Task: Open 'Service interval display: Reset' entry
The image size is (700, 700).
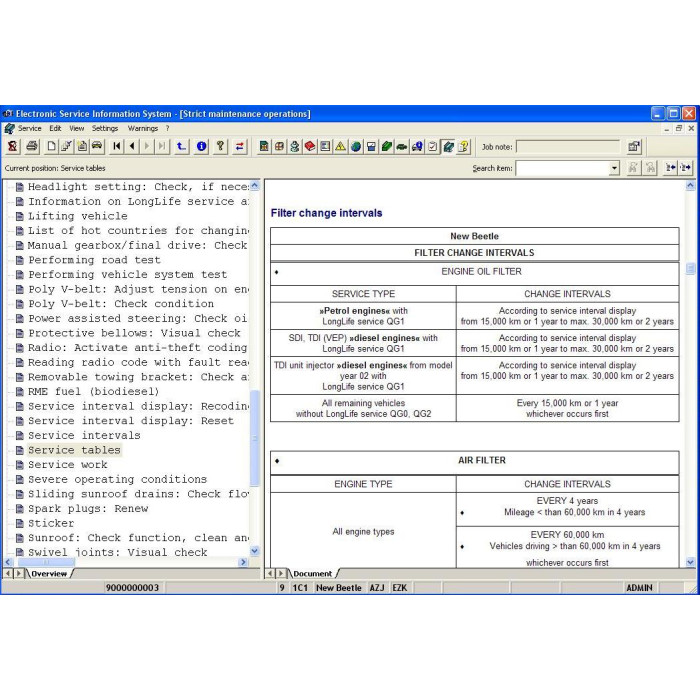Action: 131,421
